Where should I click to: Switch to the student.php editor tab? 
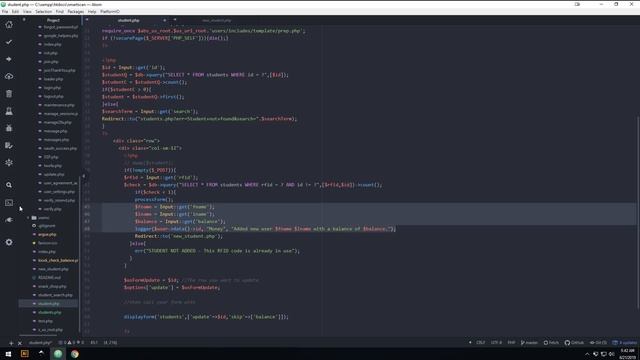point(129,20)
